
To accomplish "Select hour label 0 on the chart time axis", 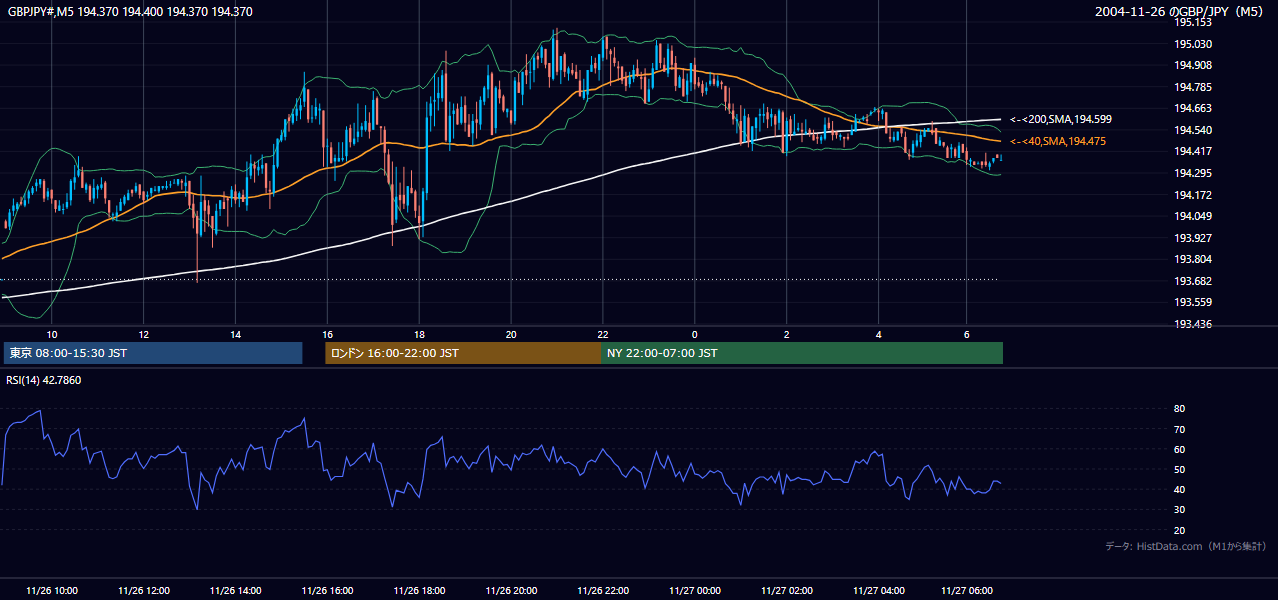I will click(694, 334).
